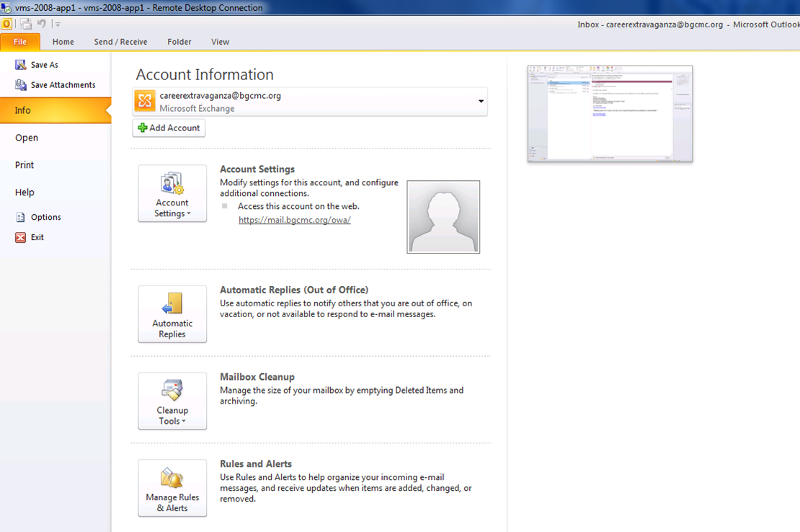Click the Manage Rules & Alerts button label

point(172,502)
